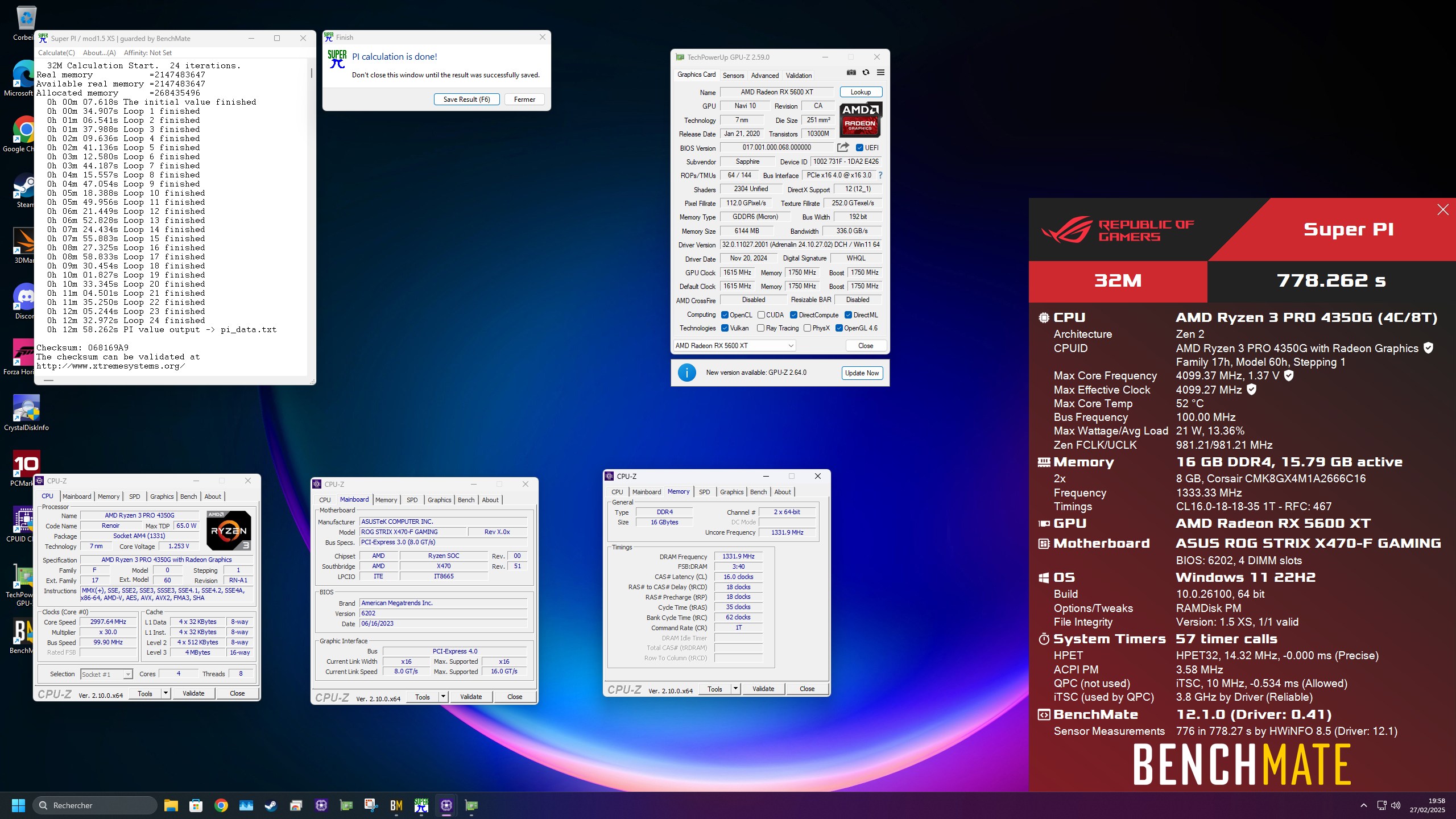The image size is (1456, 819).
Task: Click the BenchMate BM taskbar icon
Action: [x=396, y=805]
